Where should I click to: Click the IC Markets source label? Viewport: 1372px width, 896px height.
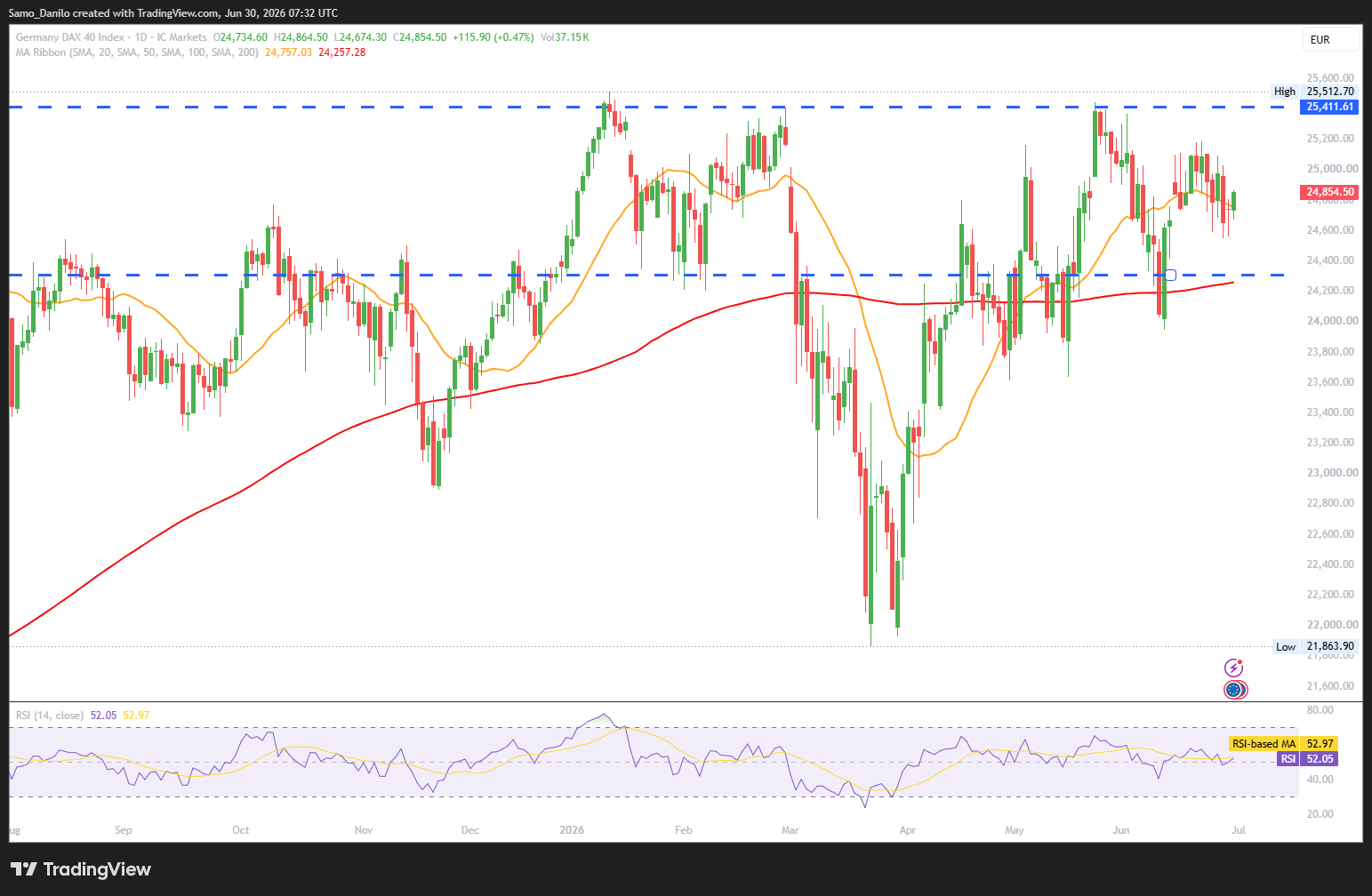coord(181,37)
